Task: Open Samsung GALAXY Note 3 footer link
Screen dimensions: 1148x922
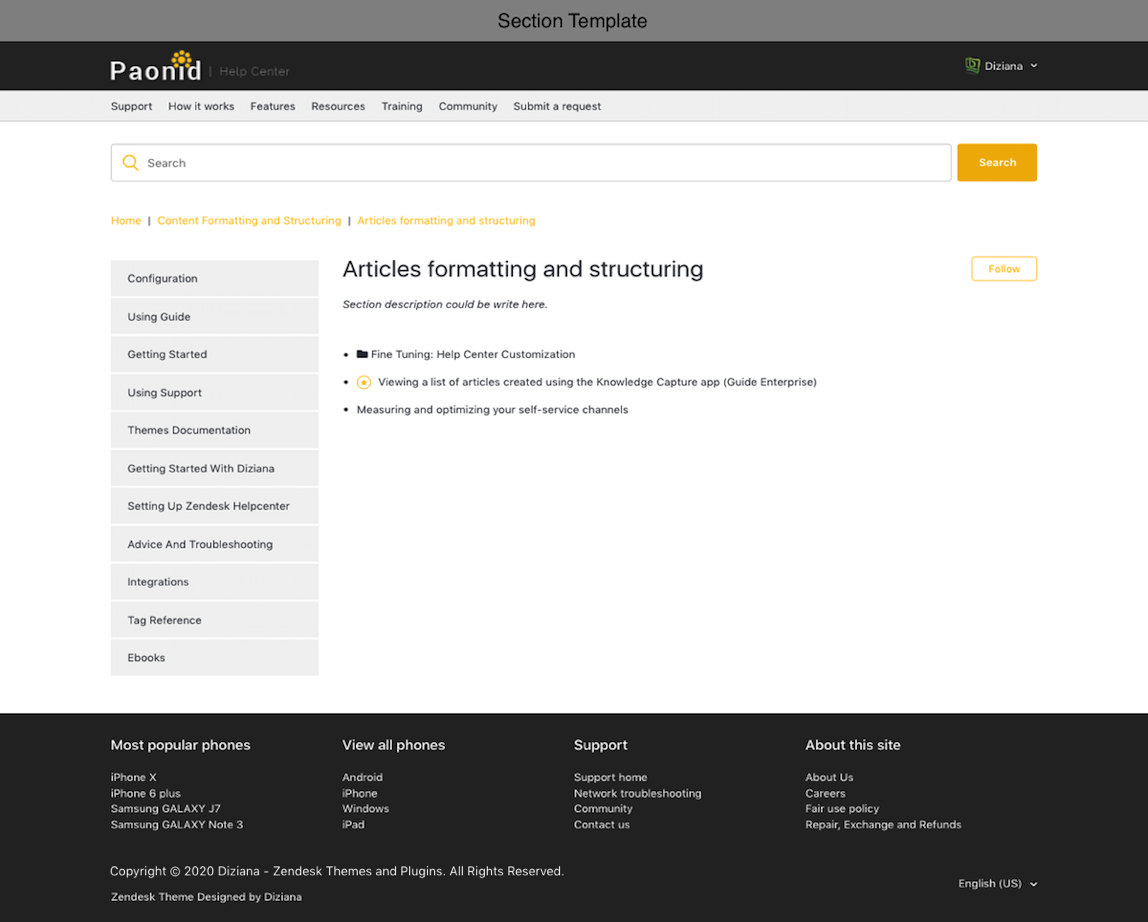Action: click(176, 825)
